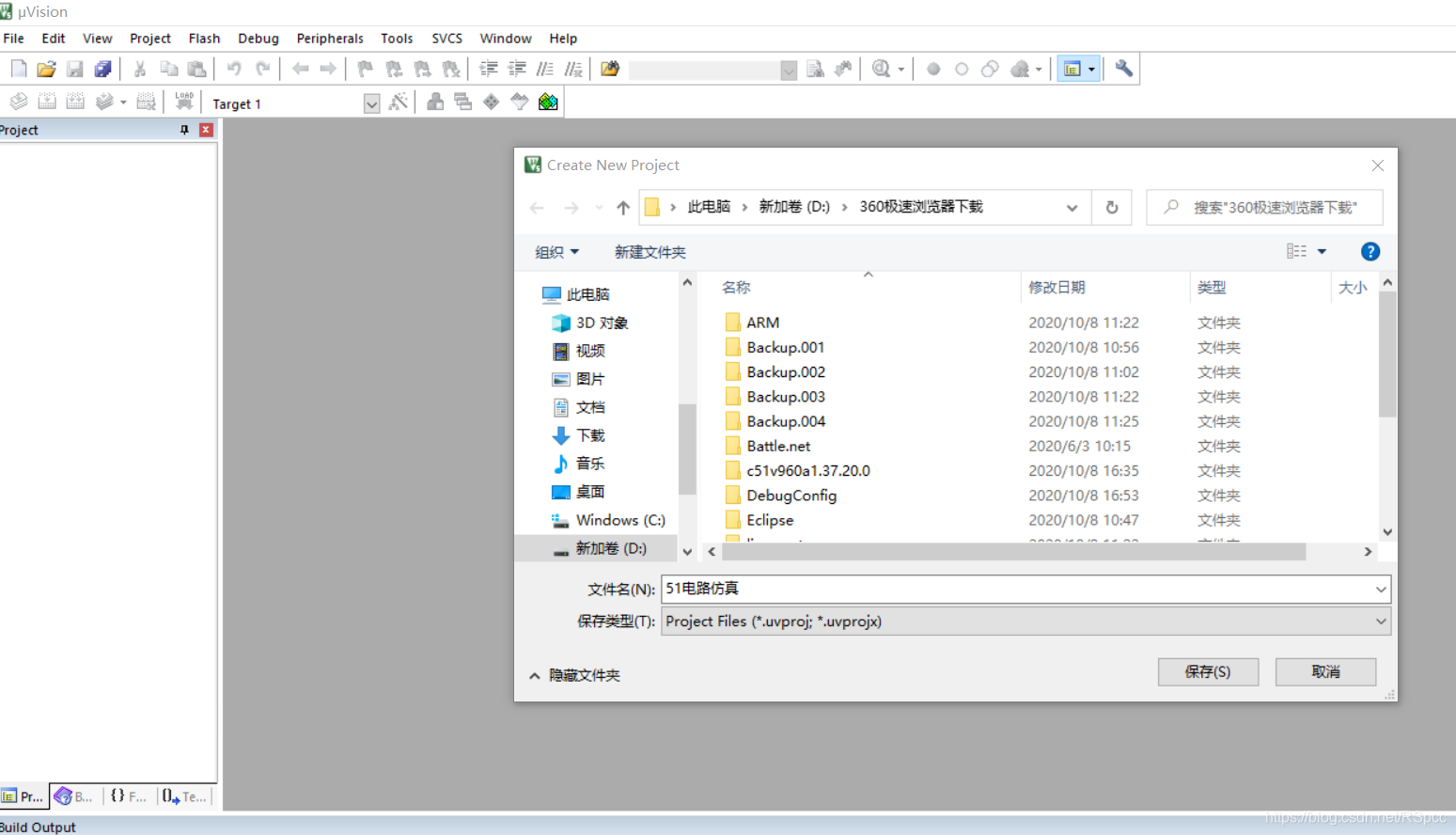This screenshot has height=835, width=1456.
Task: Click 新建文件夹 new folder button
Action: tap(650, 252)
